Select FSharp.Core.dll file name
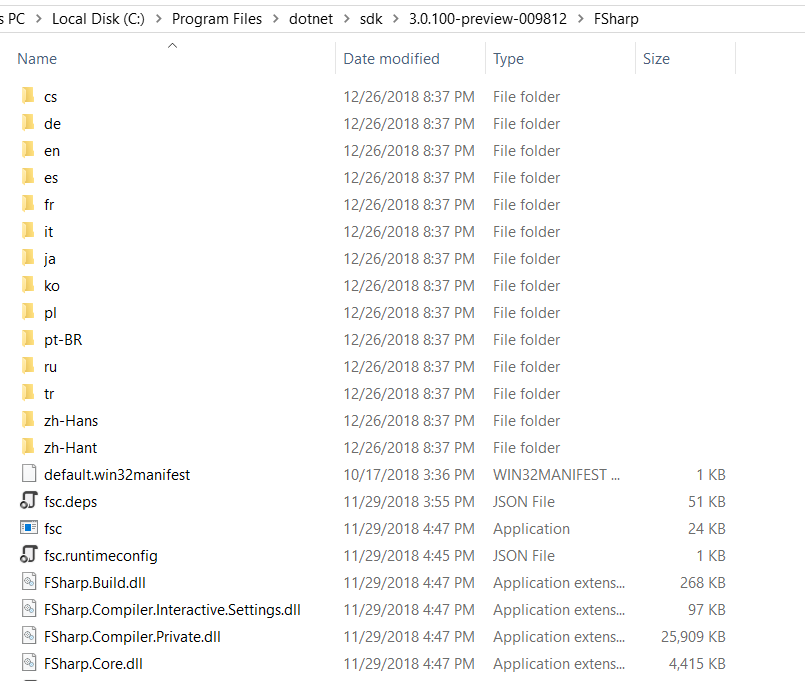Screen dimensions: 805x681 [x=93, y=664]
